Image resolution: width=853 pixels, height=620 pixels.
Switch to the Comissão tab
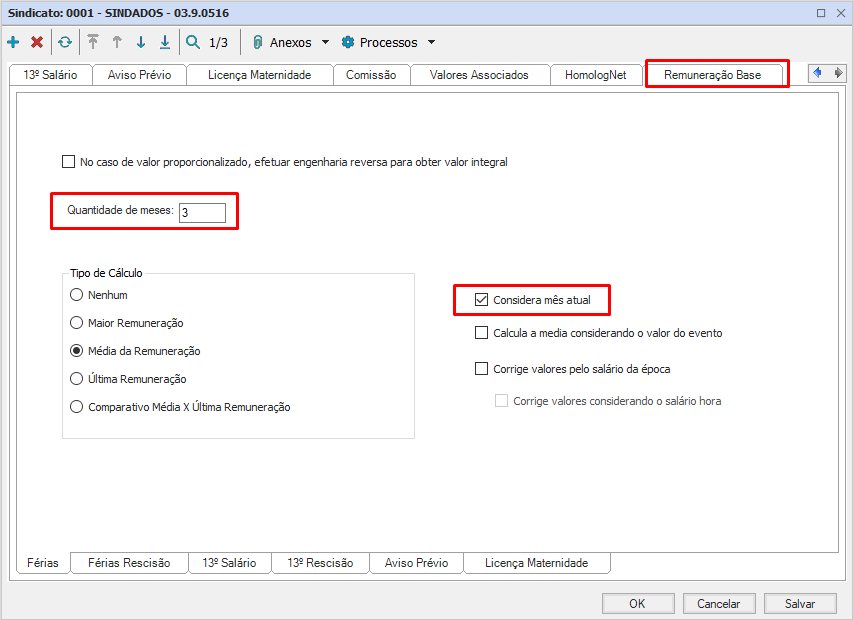[x=371, y=75]
